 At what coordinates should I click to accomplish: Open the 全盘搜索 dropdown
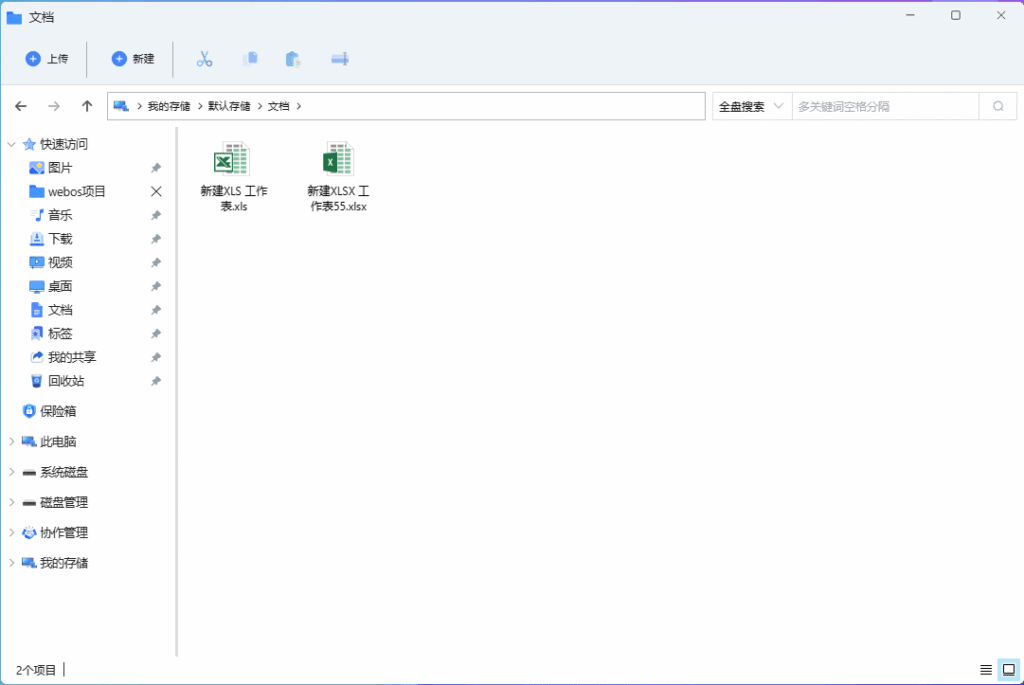(x=748, y=105)
